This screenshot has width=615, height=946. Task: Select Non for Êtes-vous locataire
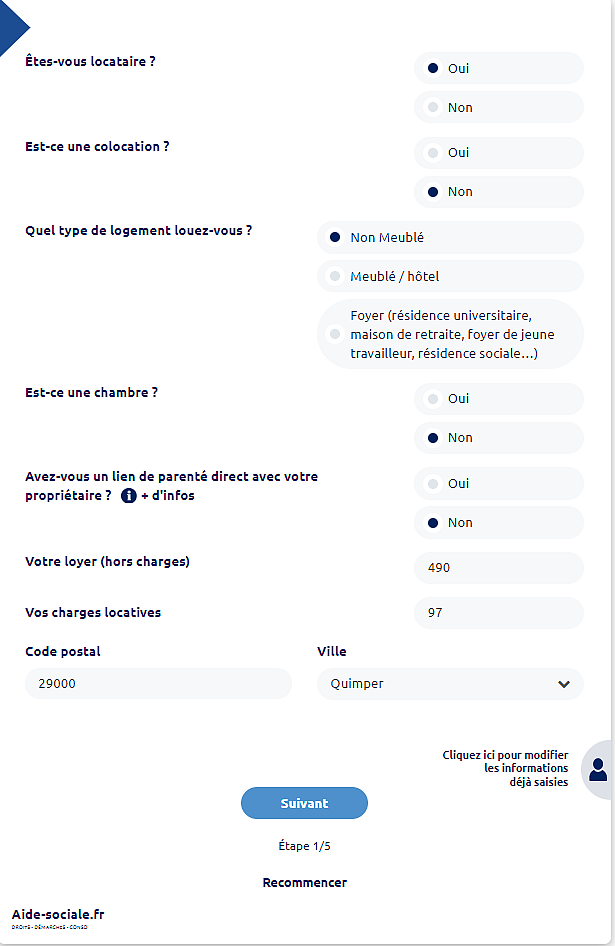(x=498, y=107)
